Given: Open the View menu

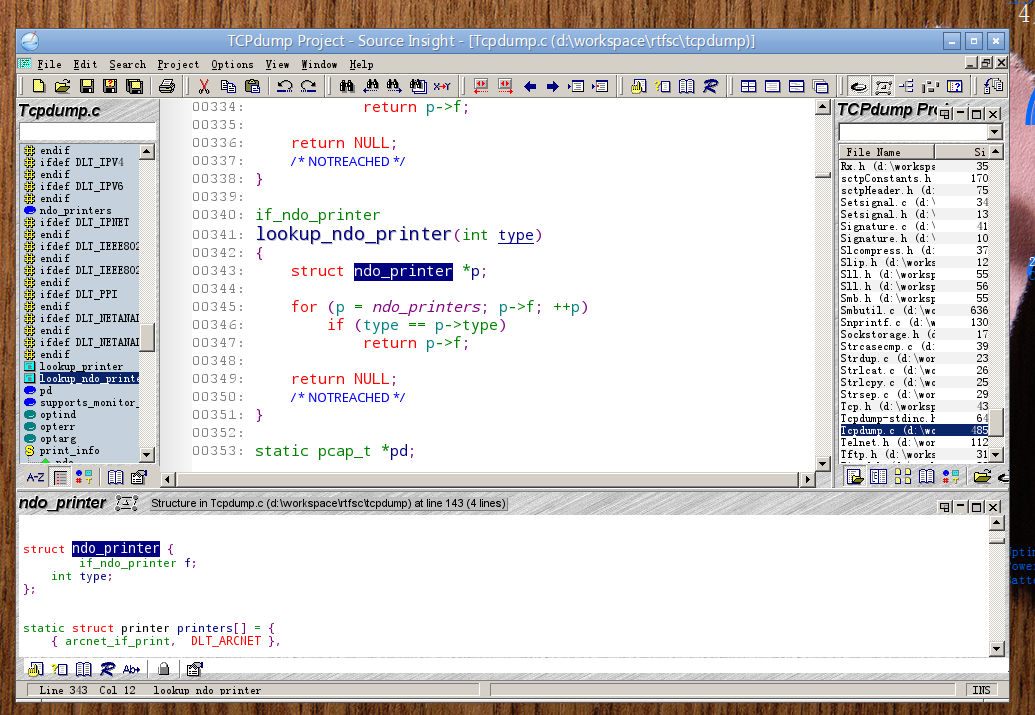Looking at the screenshot, I should click(277, 64).
